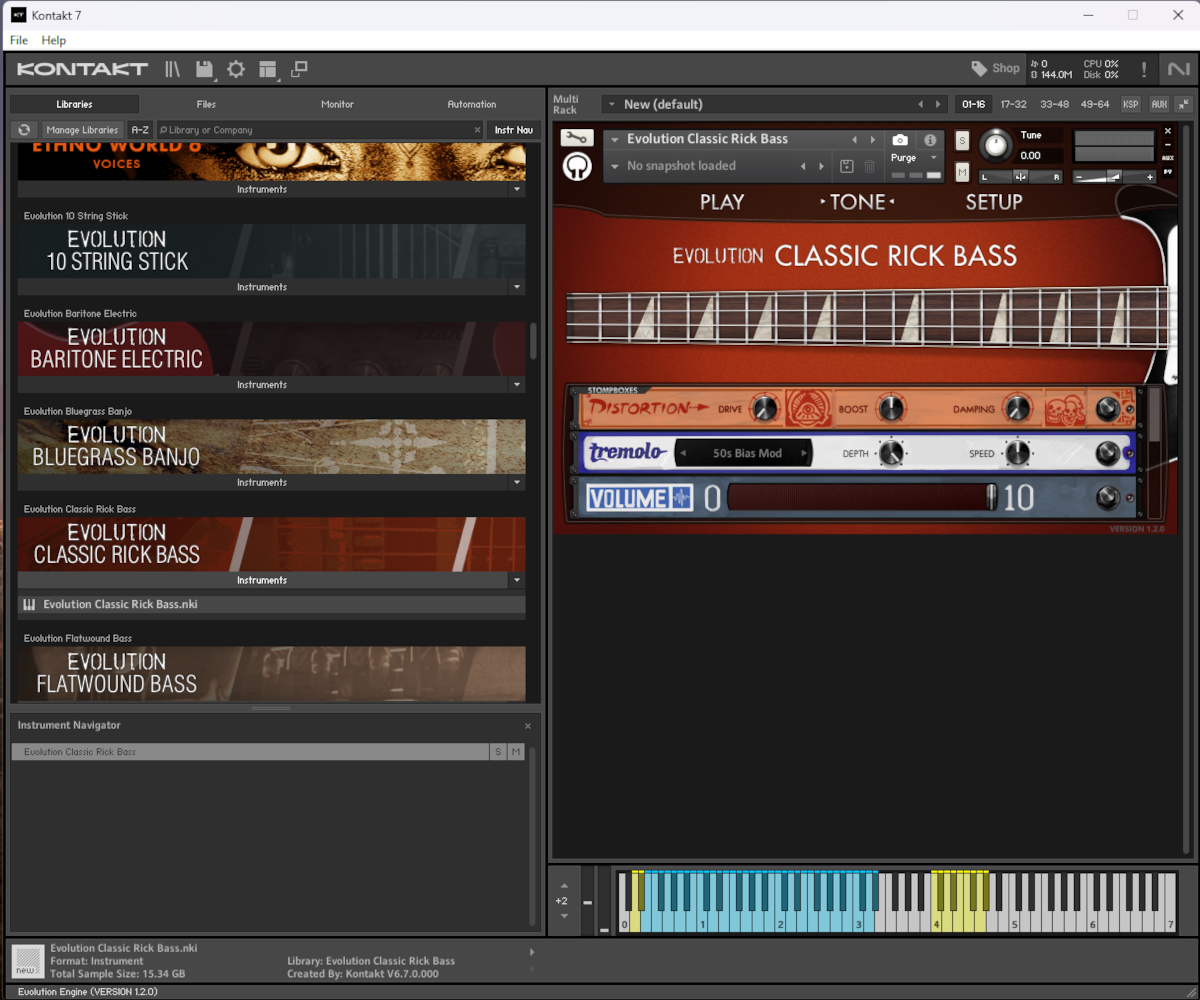The width and height of the screenshot is (1200, 1000).
Task: Go to the previous instrument arrow
Action: pyautogui.click(x=854, y=140)
